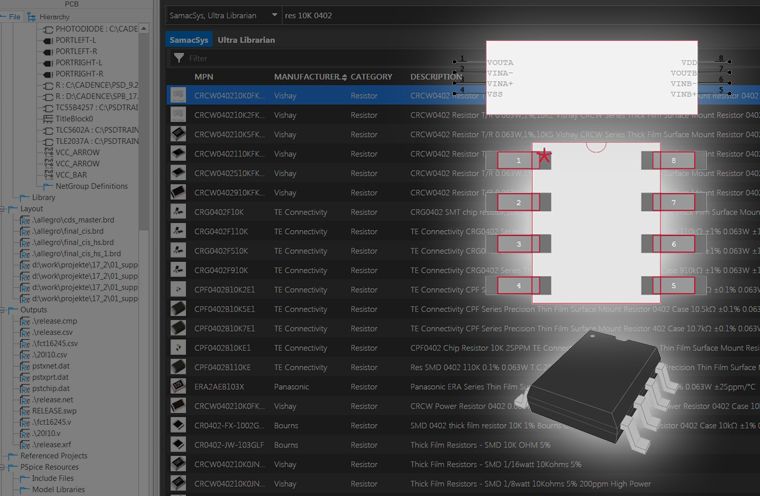760x496 pixels.
Task: Click the part icon of CR0402-JW-103GLF row
Action: [x=178, y=445]
